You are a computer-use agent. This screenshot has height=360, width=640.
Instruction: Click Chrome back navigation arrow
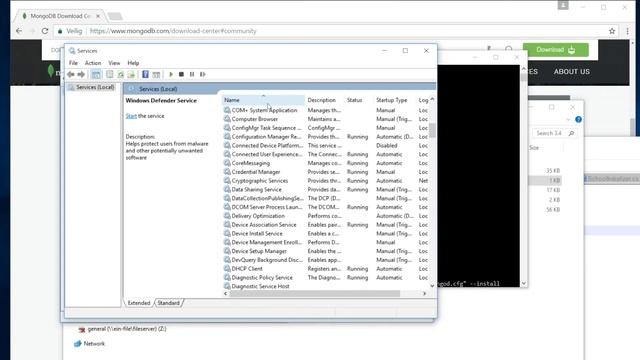19,31
